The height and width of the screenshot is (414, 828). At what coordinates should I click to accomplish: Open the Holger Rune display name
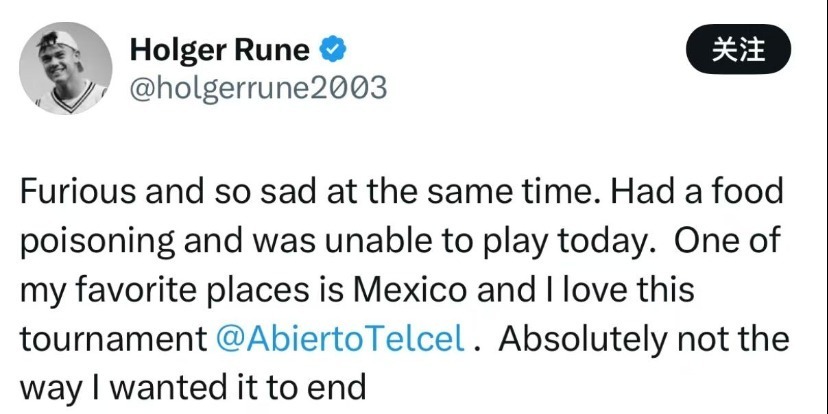221,48
